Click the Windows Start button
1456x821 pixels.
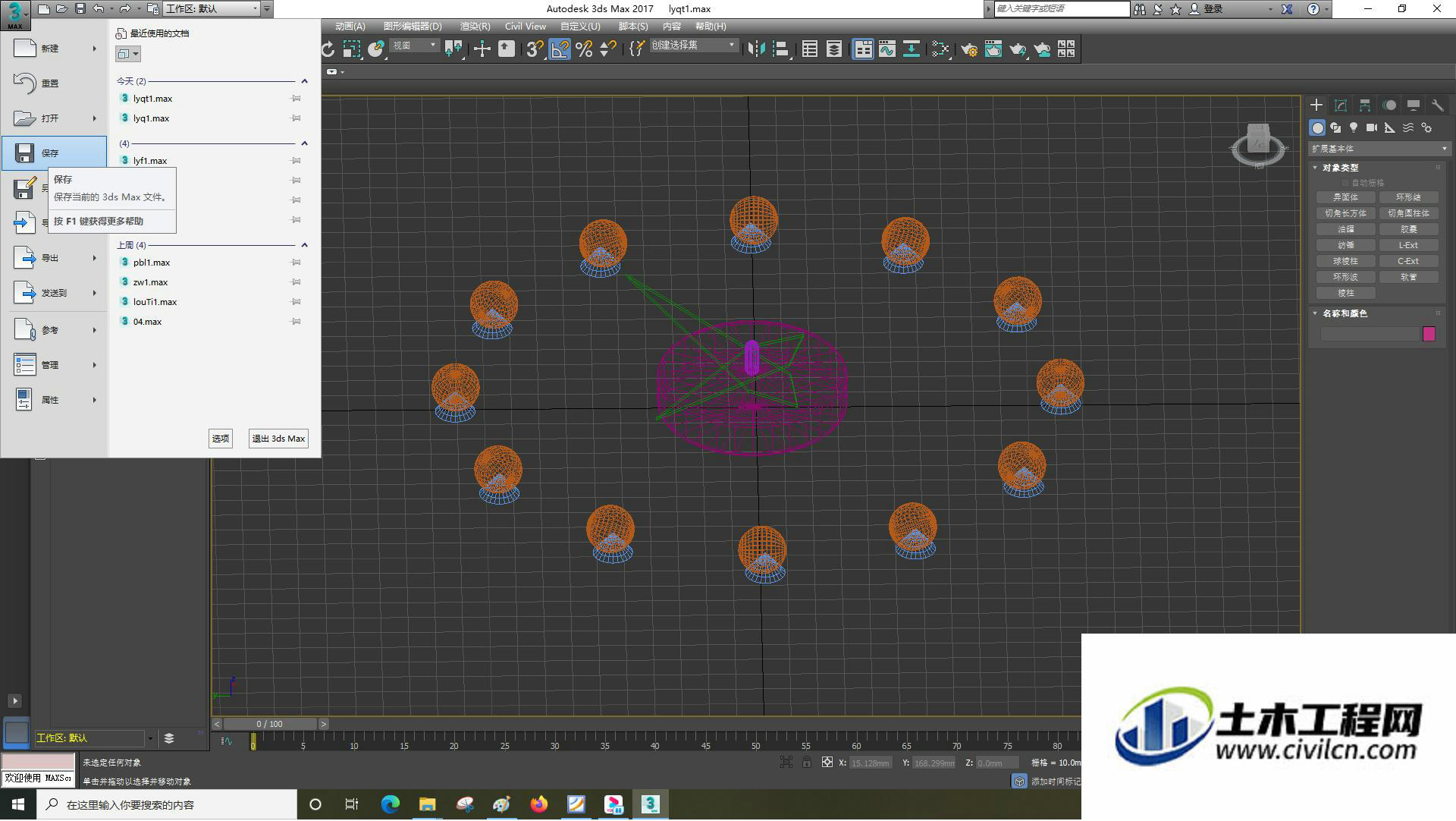tap(18, 804)
